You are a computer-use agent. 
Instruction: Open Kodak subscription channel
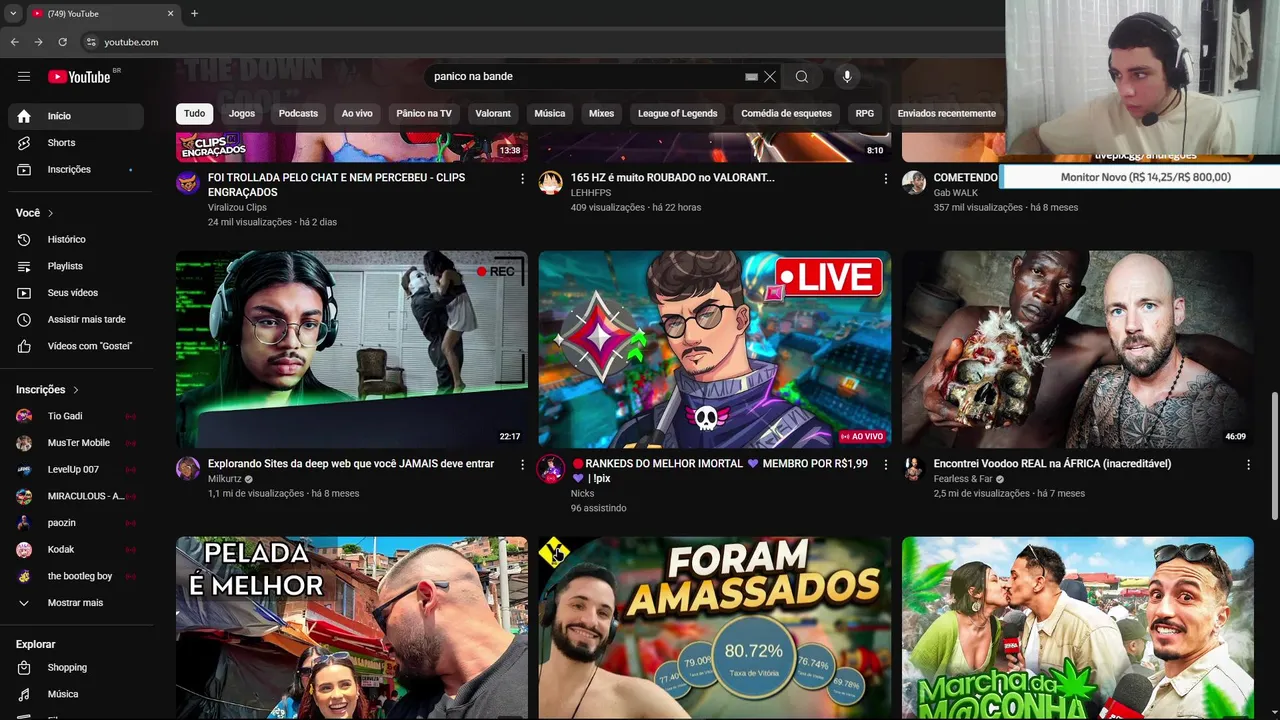[76, 549]
